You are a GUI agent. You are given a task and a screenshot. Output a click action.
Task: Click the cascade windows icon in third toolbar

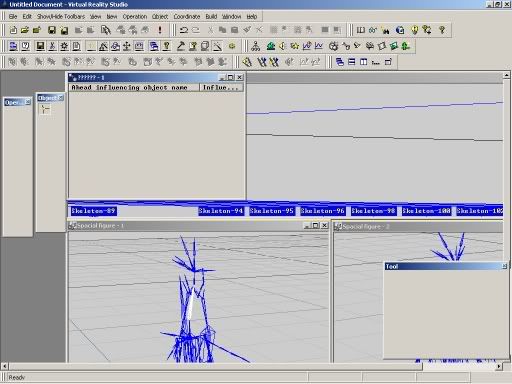click(340, 62)
